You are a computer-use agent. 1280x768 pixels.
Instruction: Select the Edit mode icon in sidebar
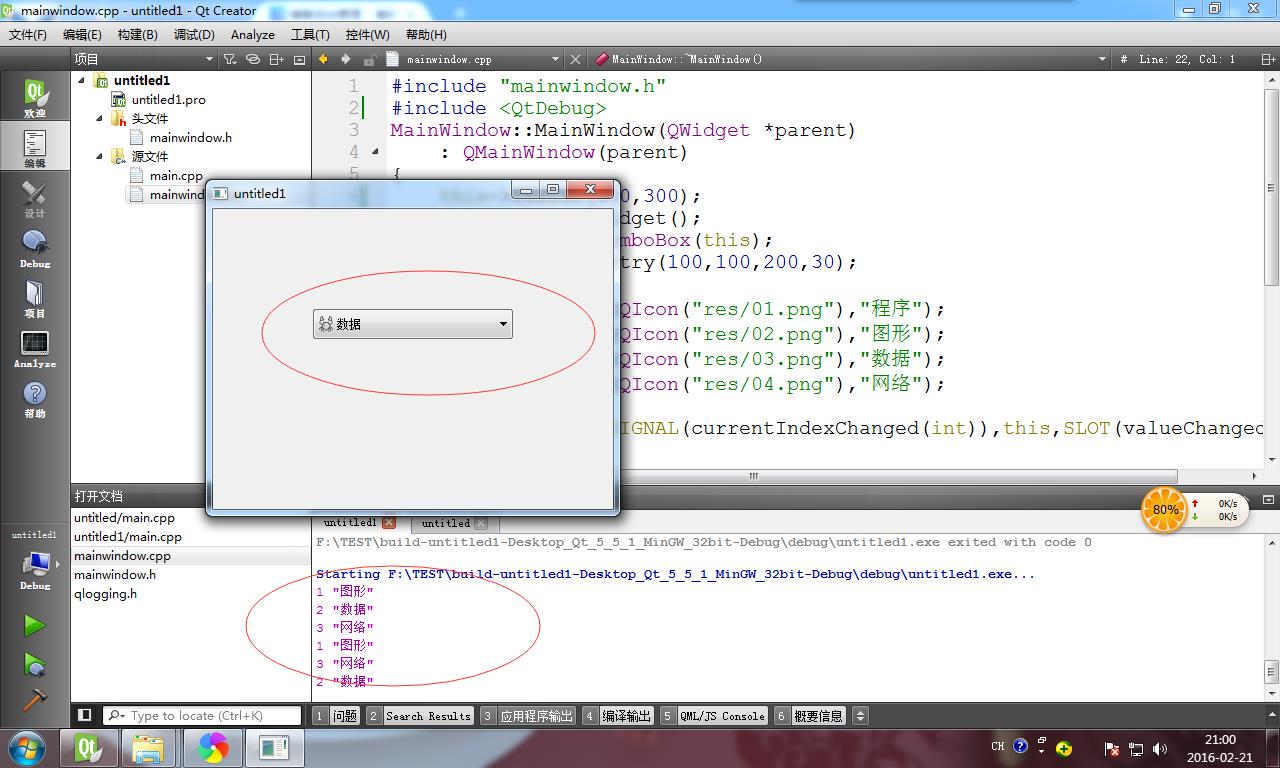click(x=35, y=148)
